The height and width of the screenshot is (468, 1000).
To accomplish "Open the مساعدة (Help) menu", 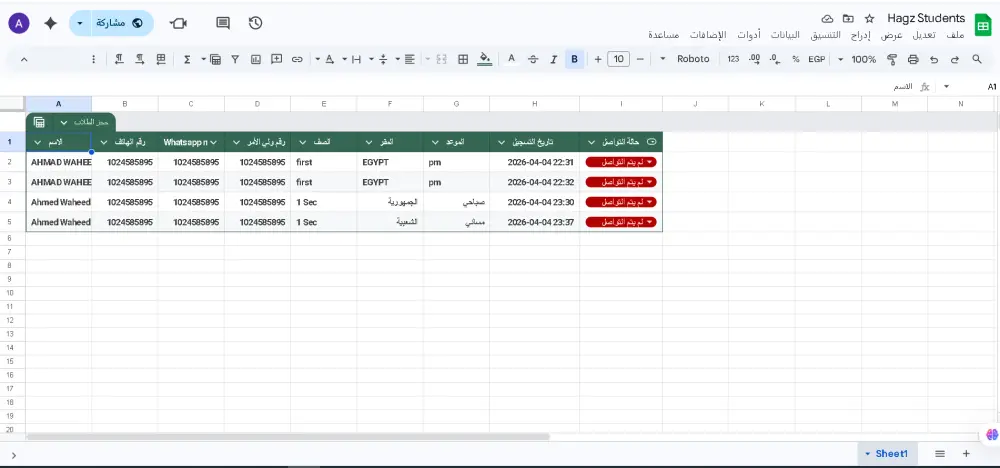I will point(663,35).
